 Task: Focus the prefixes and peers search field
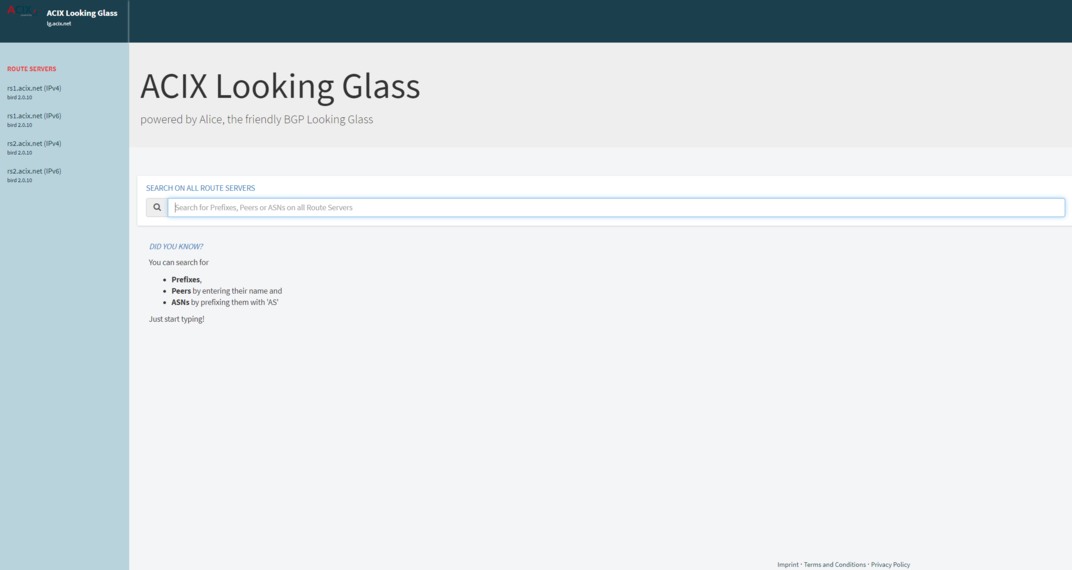616,207
